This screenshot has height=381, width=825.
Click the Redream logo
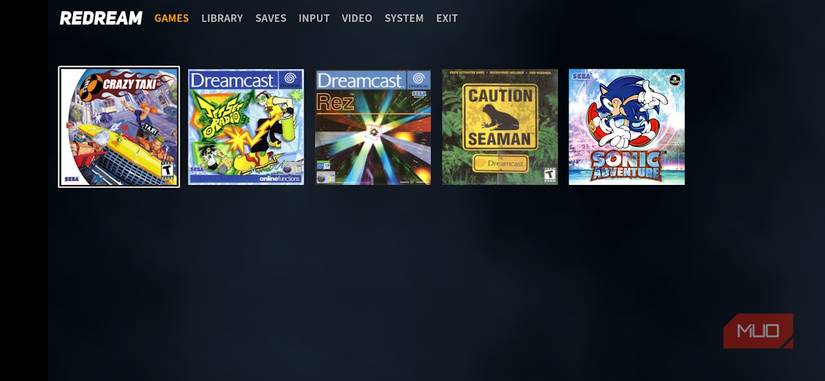[101, 18]
